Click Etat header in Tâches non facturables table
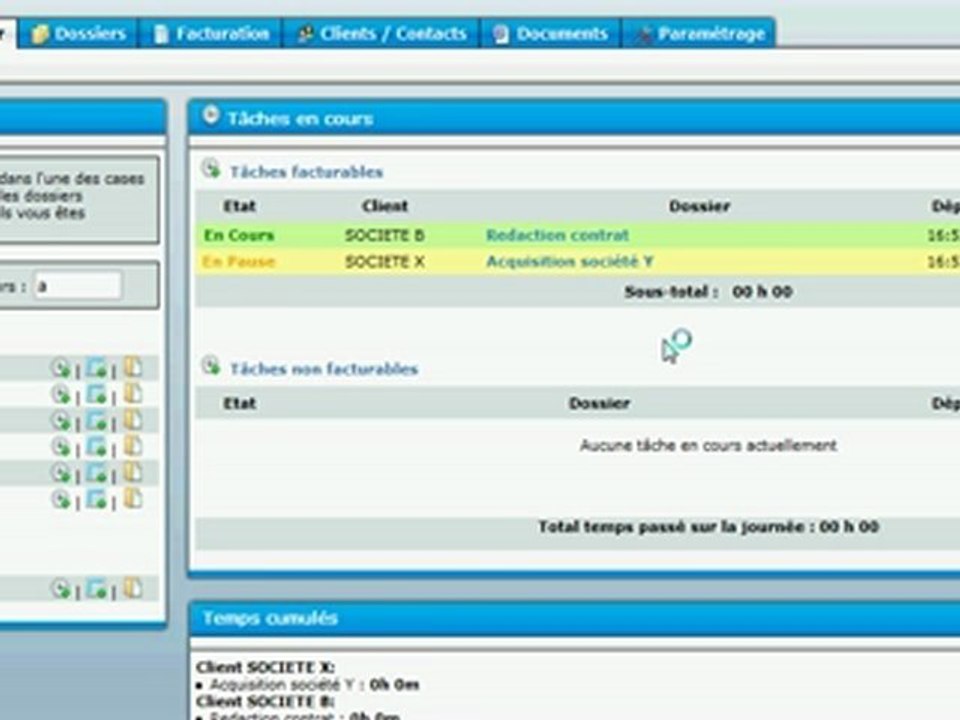This screenshot has height=720, width=960. click(239, 403)
